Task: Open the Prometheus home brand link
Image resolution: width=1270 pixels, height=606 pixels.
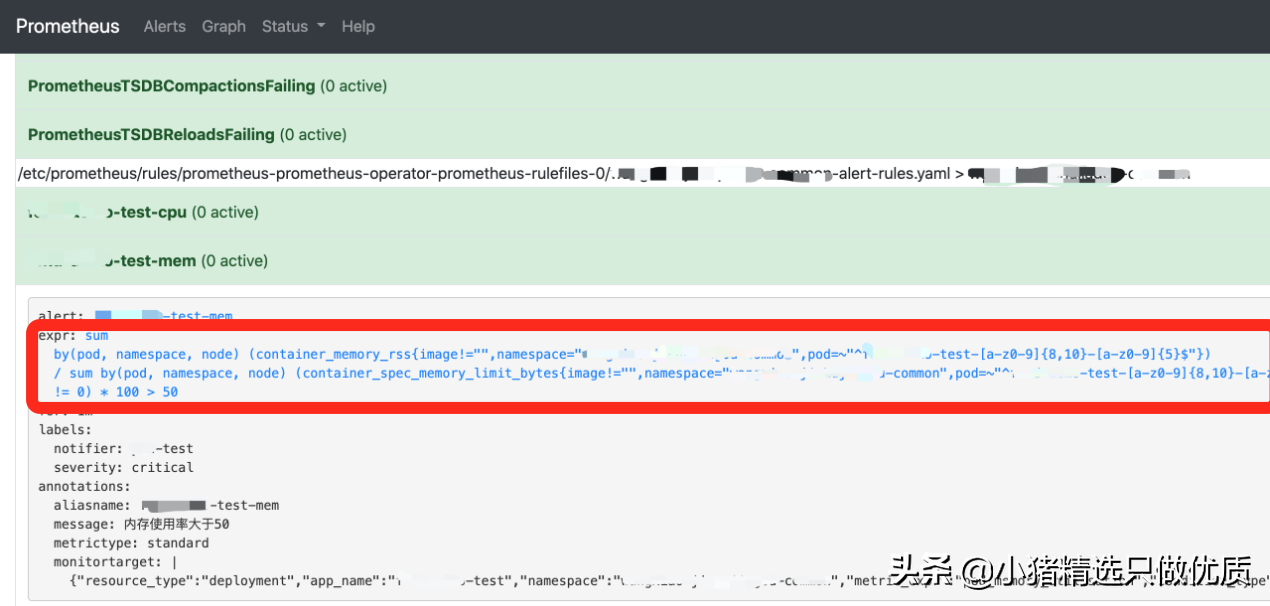Action: [67, 26]
